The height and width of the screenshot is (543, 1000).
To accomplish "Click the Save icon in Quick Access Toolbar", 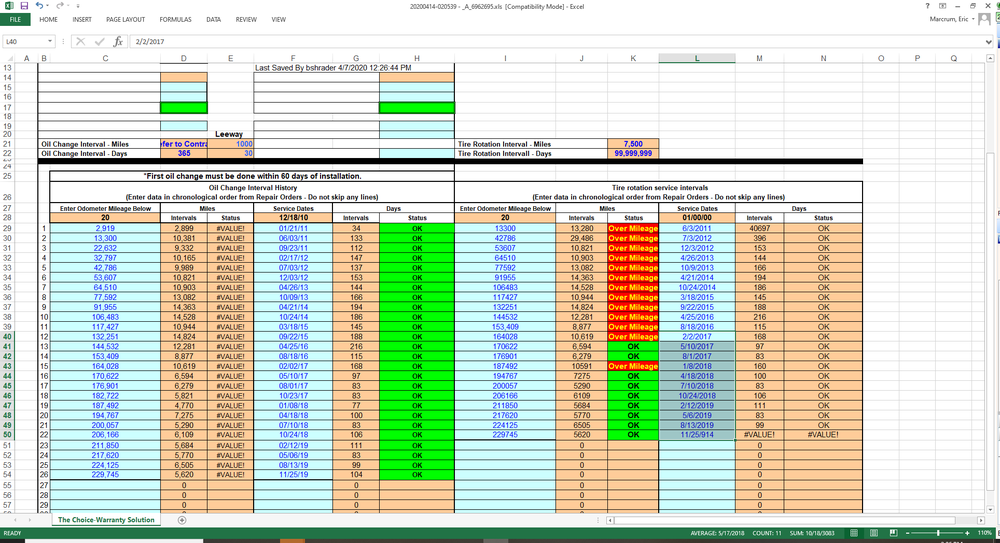I will click(x=22, y=6).
